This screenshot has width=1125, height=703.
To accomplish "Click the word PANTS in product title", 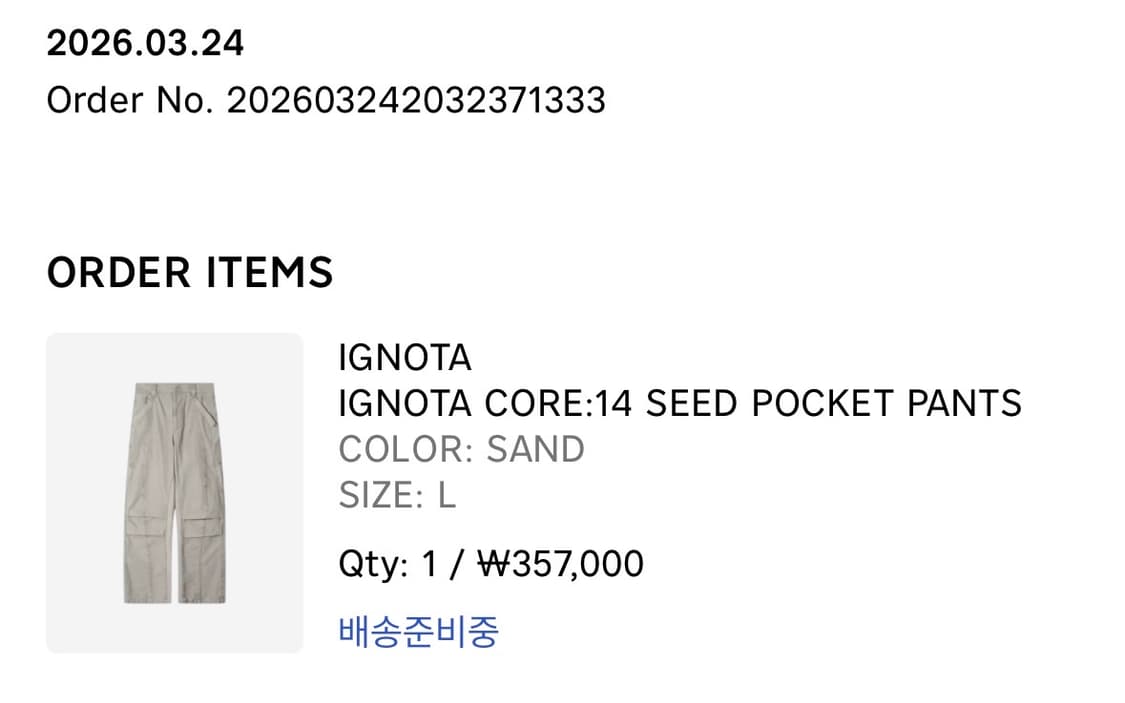I will pyautogui.click(x=964, y=403).
